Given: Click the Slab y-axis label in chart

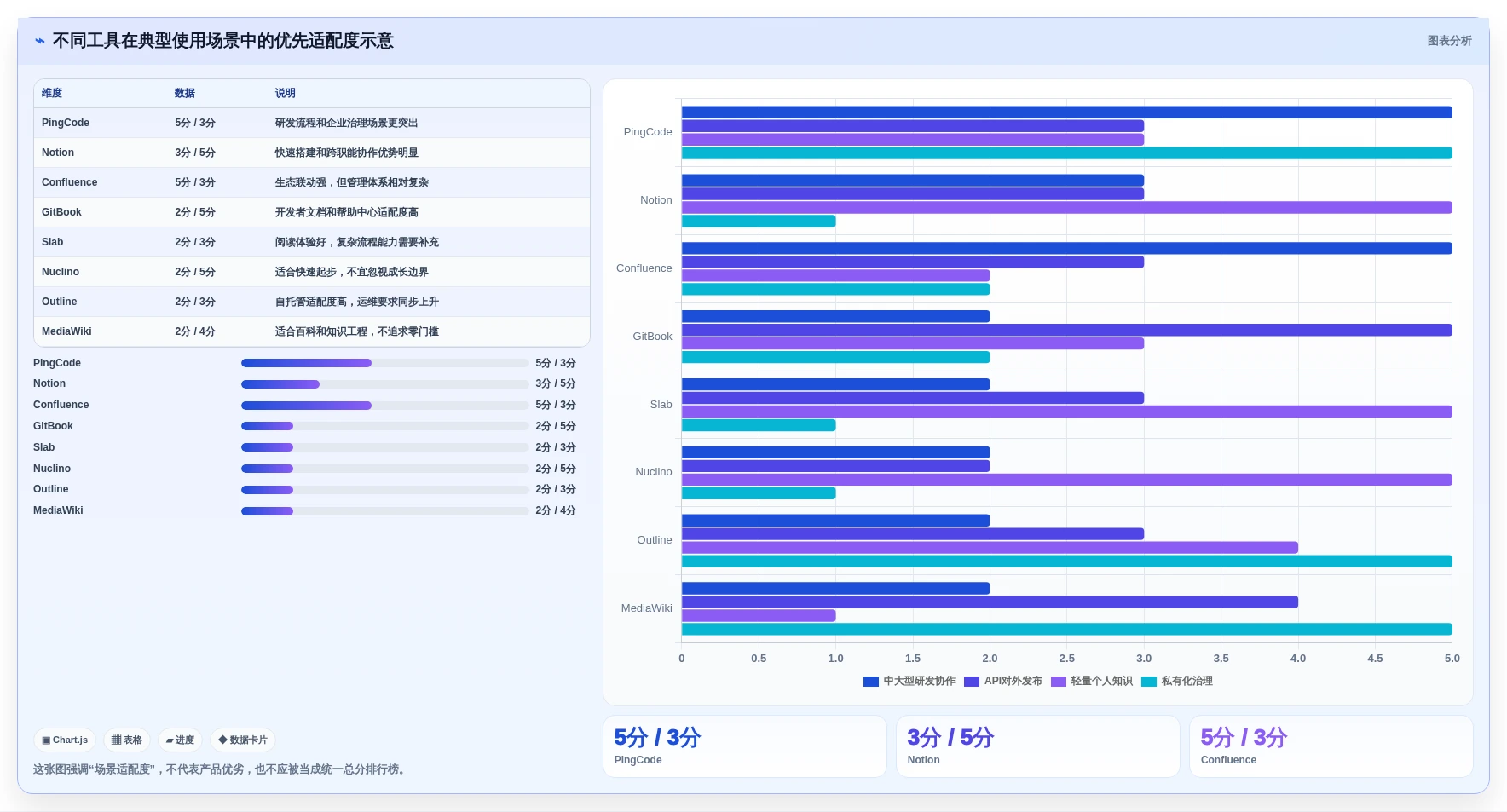Looking at the screenshot, I should click(x=661, y=405).
